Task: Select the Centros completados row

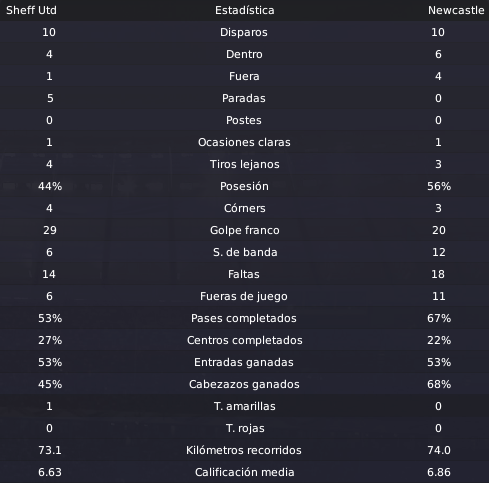Action: click(244, 340)
